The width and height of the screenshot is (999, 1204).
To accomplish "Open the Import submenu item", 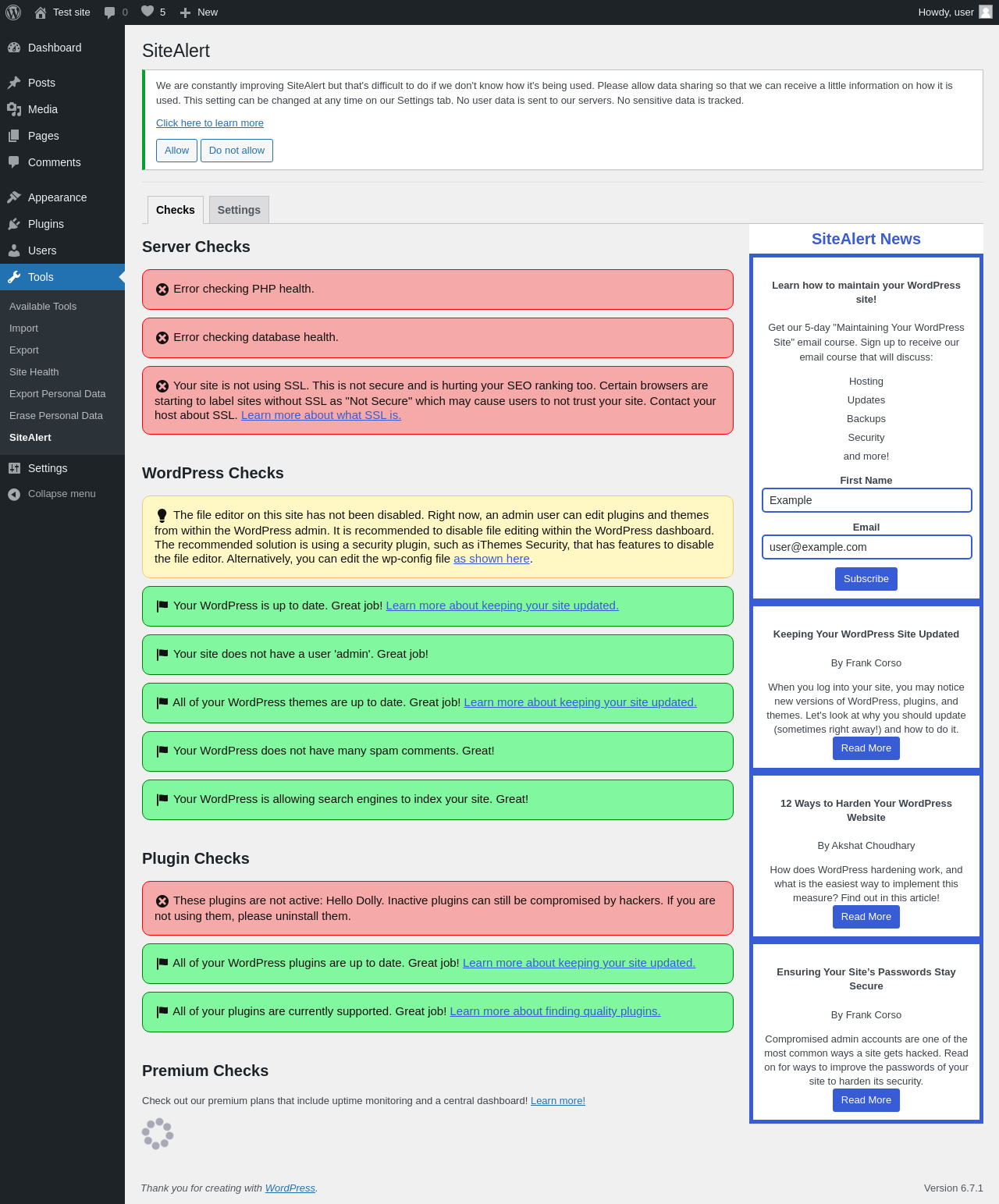I will (23, 329).
